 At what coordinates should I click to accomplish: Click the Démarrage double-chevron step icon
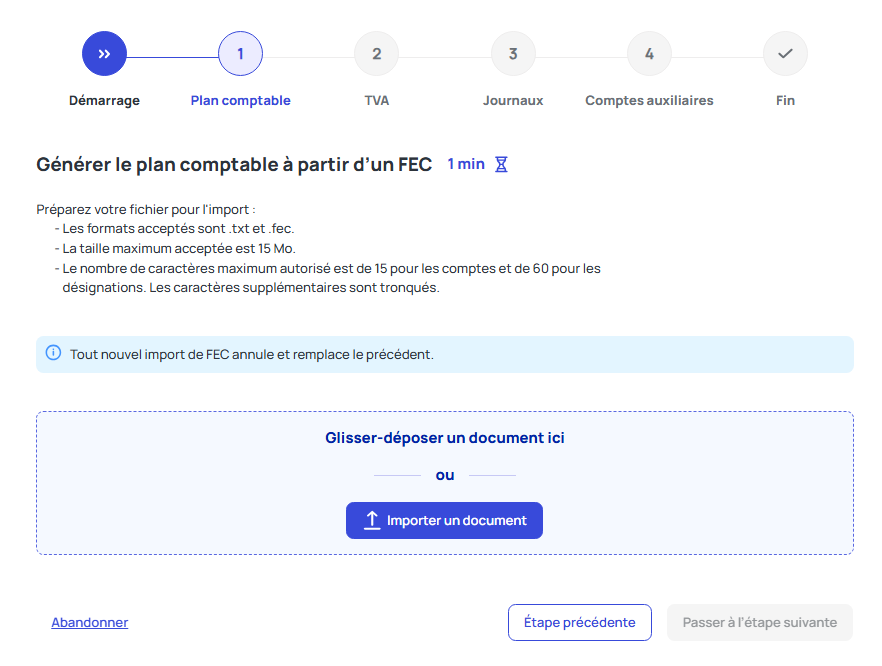(104, 54)
